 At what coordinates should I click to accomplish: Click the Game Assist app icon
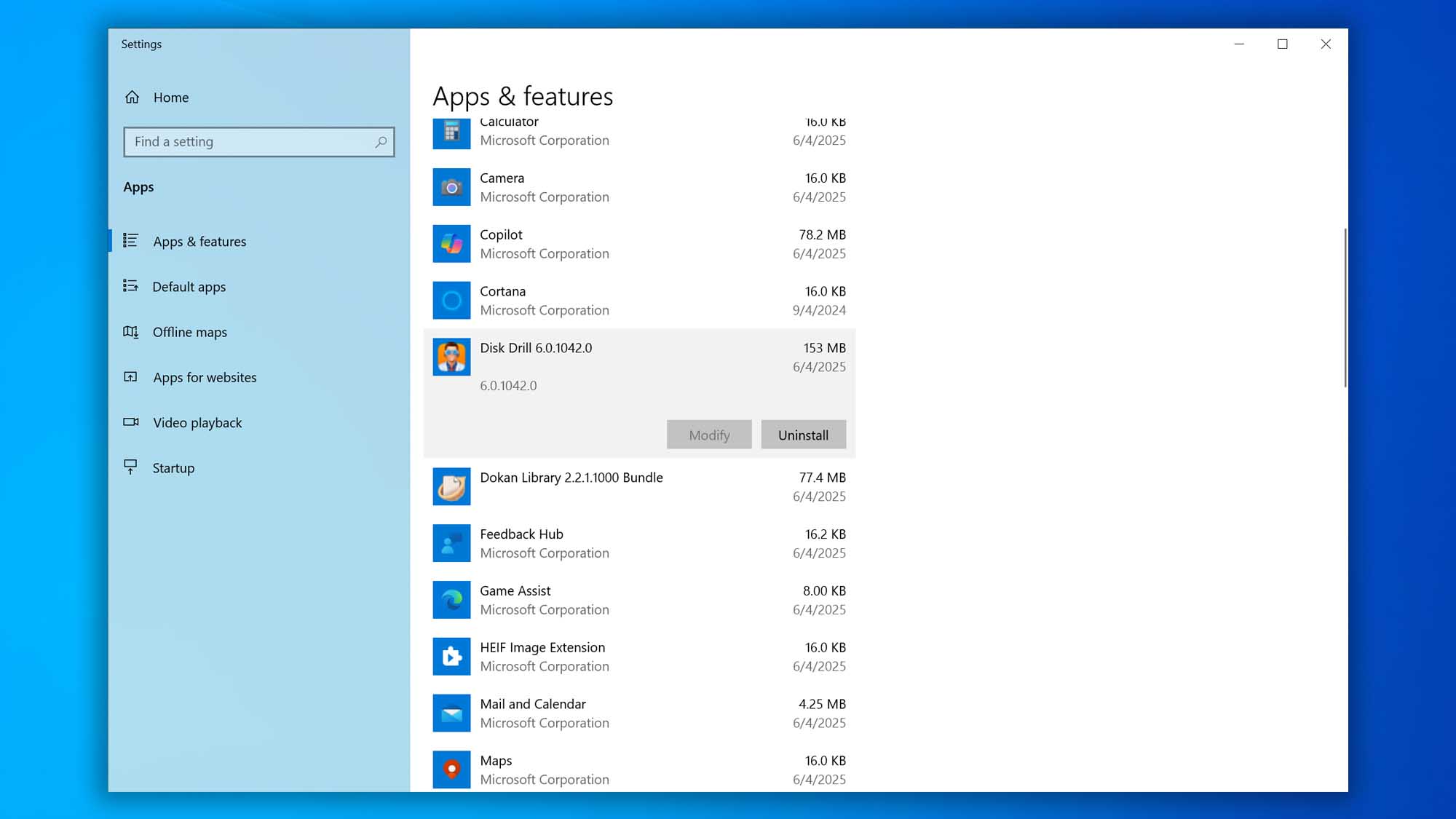click(x=451, y=600)
